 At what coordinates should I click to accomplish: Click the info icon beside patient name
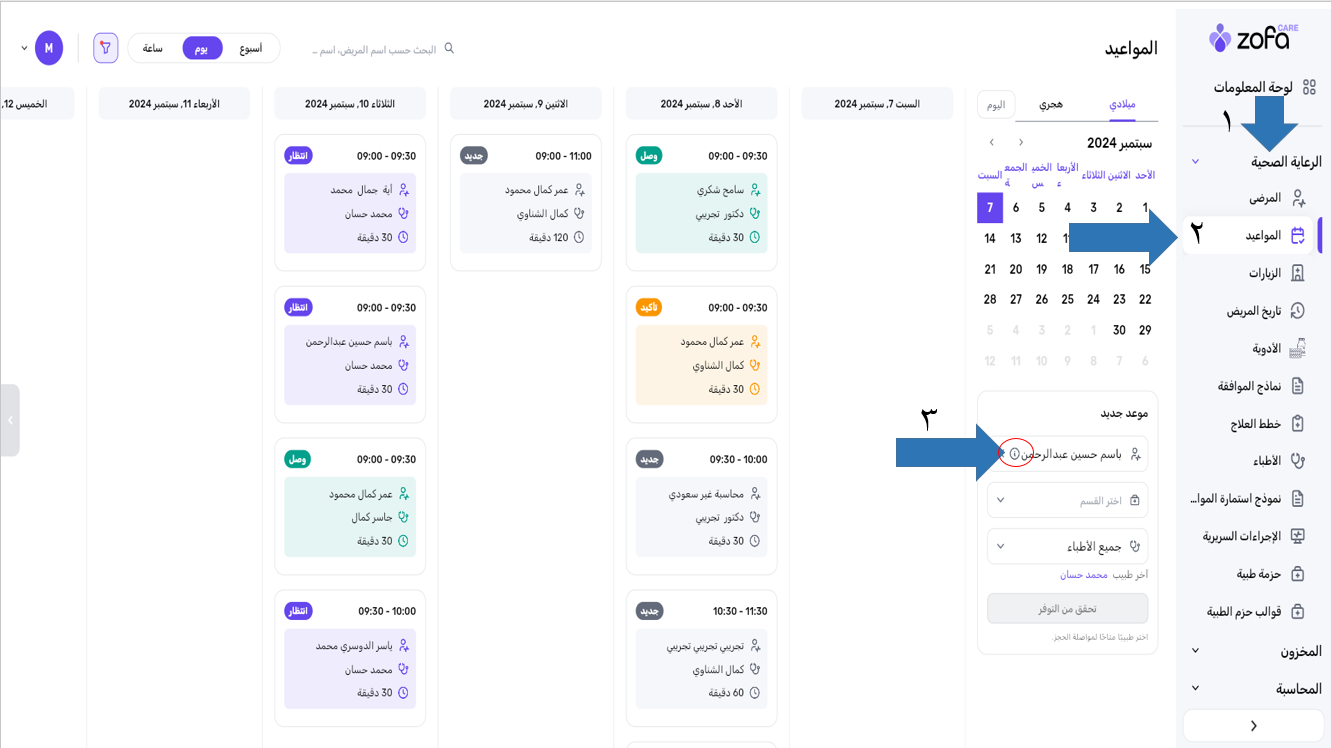pyautogui.click(x=1014, y=454)
